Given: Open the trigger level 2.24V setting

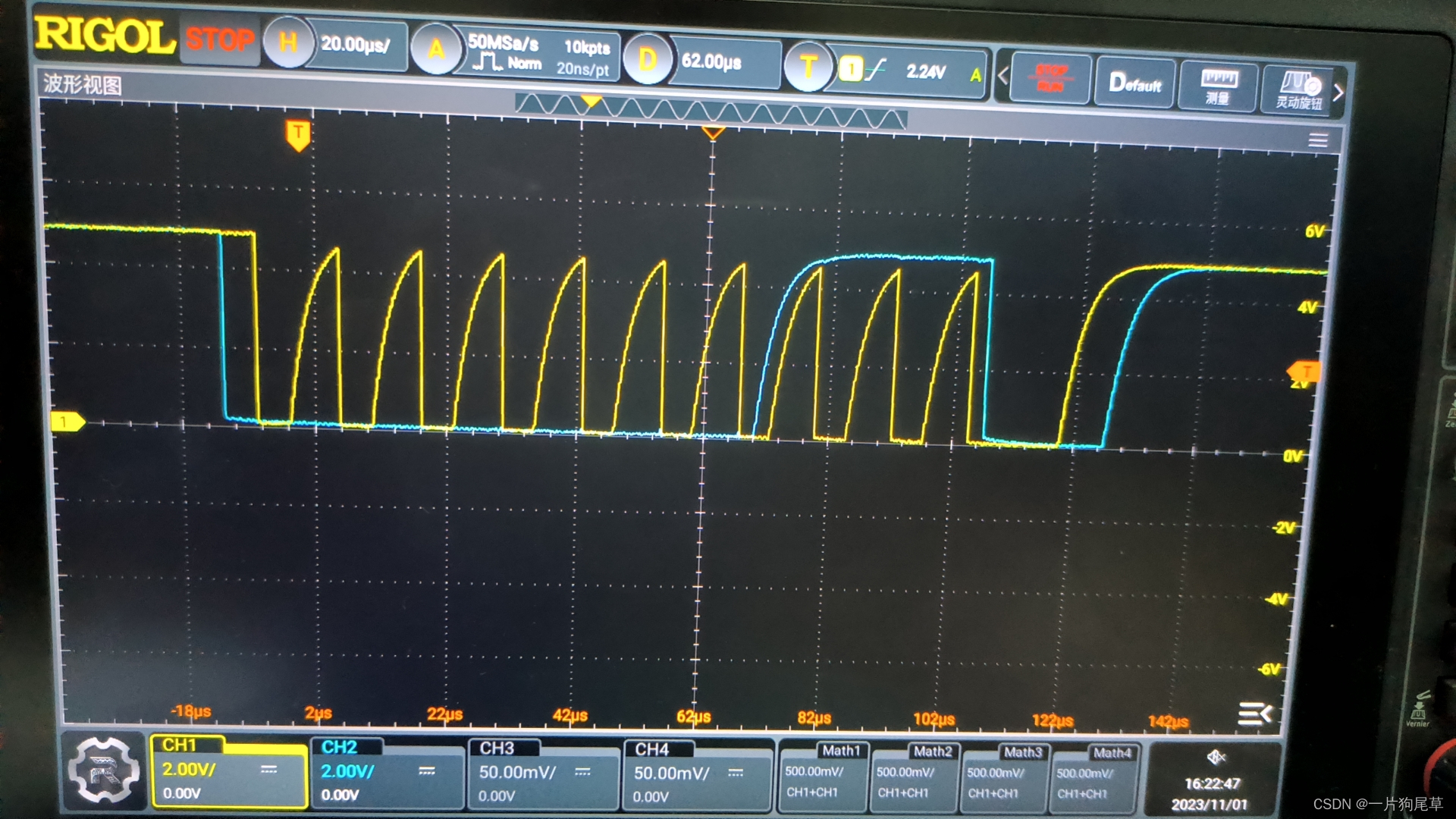Looking at the screenshot, I should click(x=925, y=72).
